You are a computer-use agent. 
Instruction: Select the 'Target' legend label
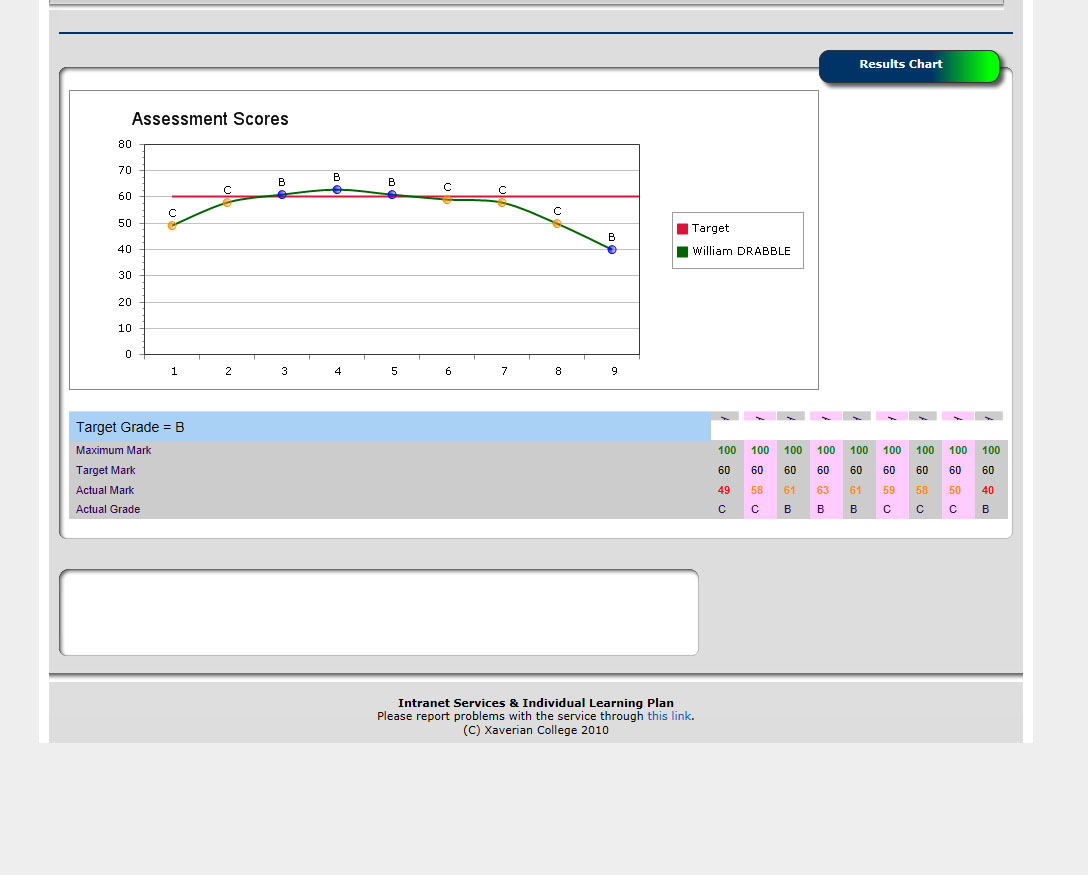click(x=711, y=228)
